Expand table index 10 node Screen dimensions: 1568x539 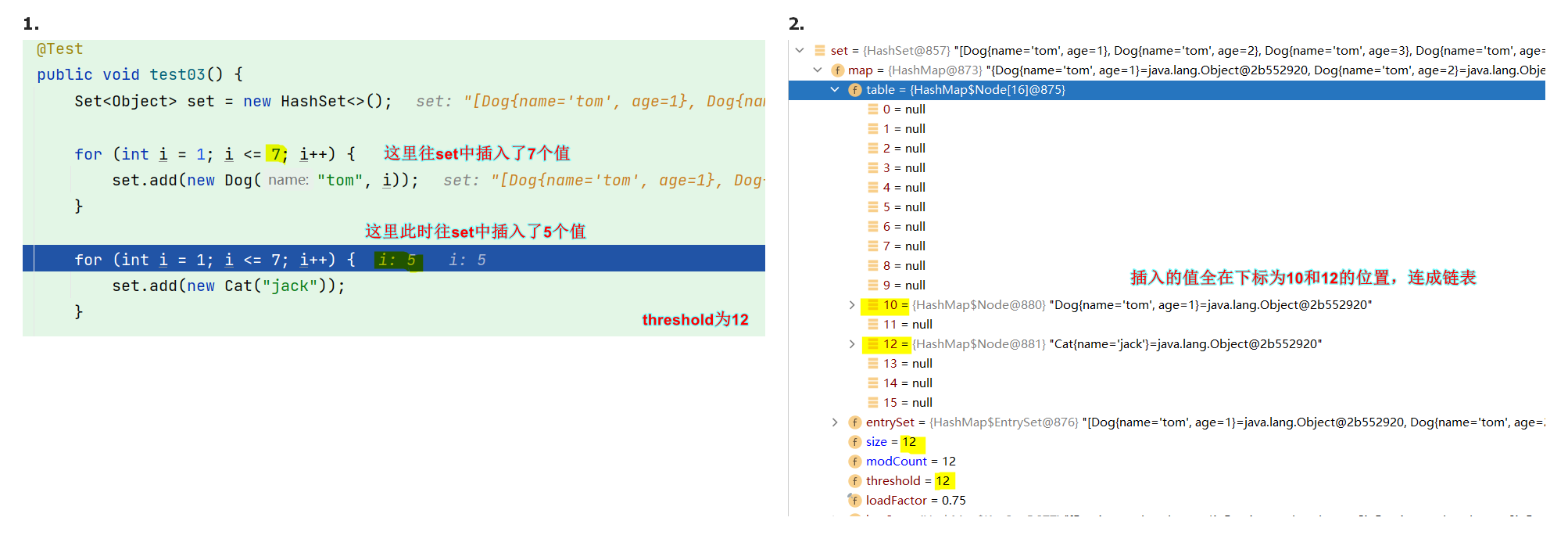pyautogui.click(x=852, y=304)
